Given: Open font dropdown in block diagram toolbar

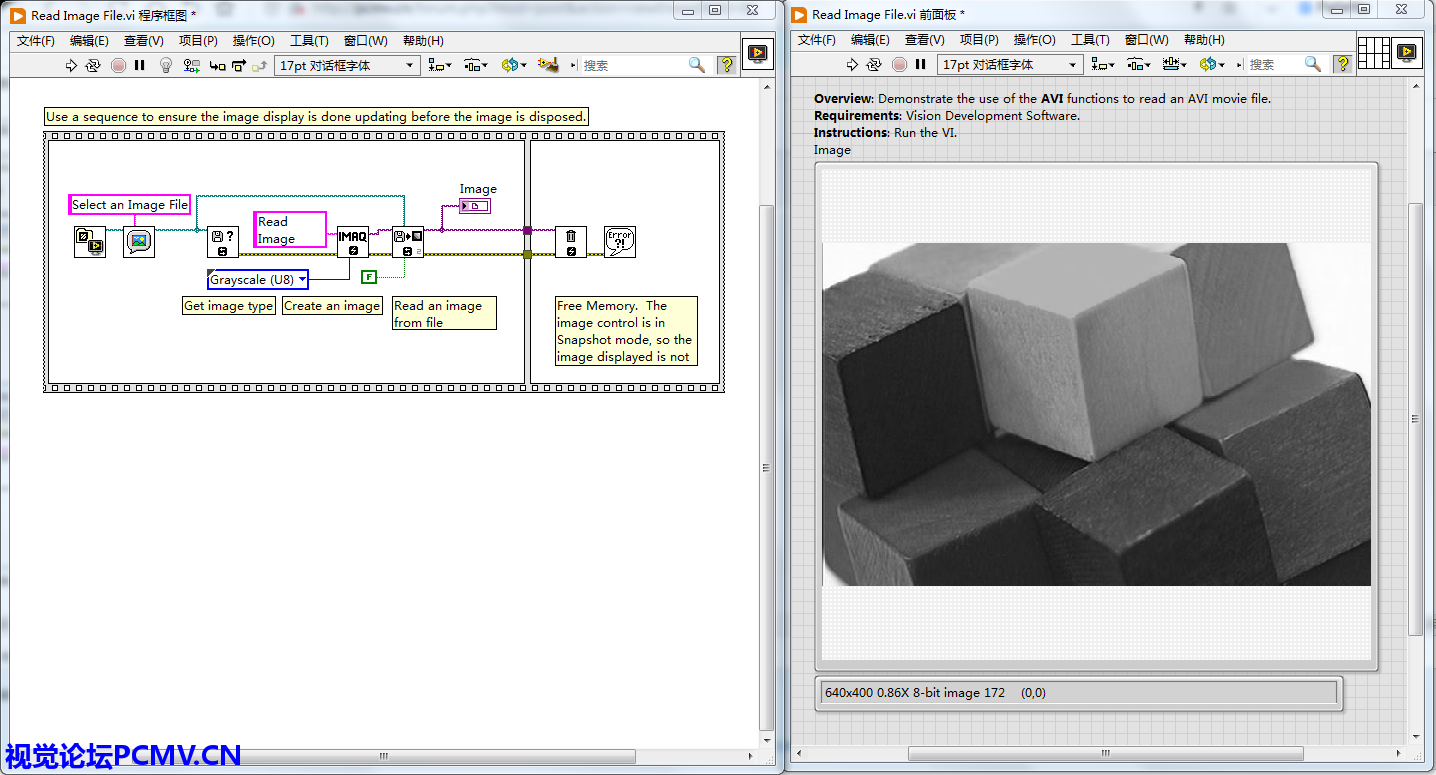Looking at the screenshot, I should (x=346, y=65).
